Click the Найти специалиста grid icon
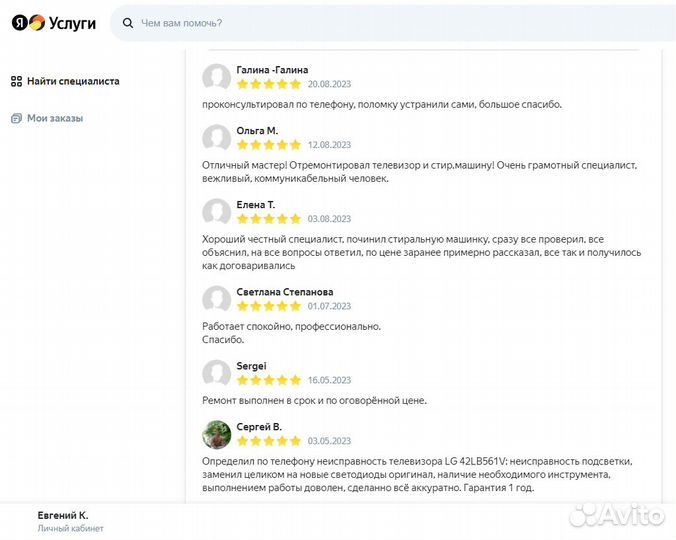The image size is (676, 540). [x=16, y=81]
